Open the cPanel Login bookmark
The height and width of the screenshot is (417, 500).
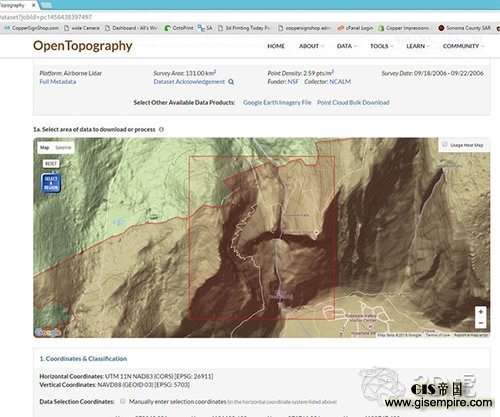pyautogui.click(x=355, y=28)
